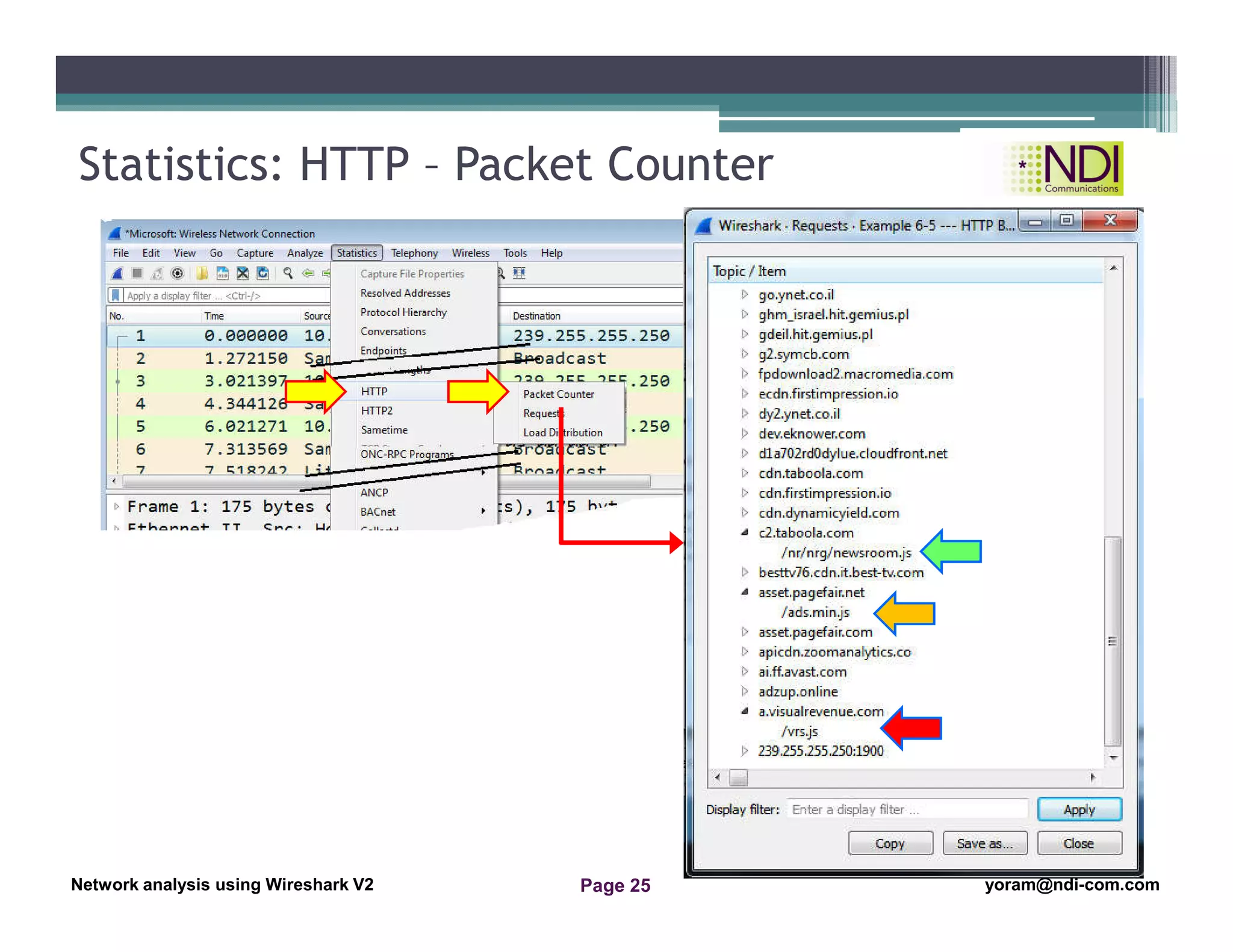Expand go.ynet.co.il tree item

click(x=745, y=294)
